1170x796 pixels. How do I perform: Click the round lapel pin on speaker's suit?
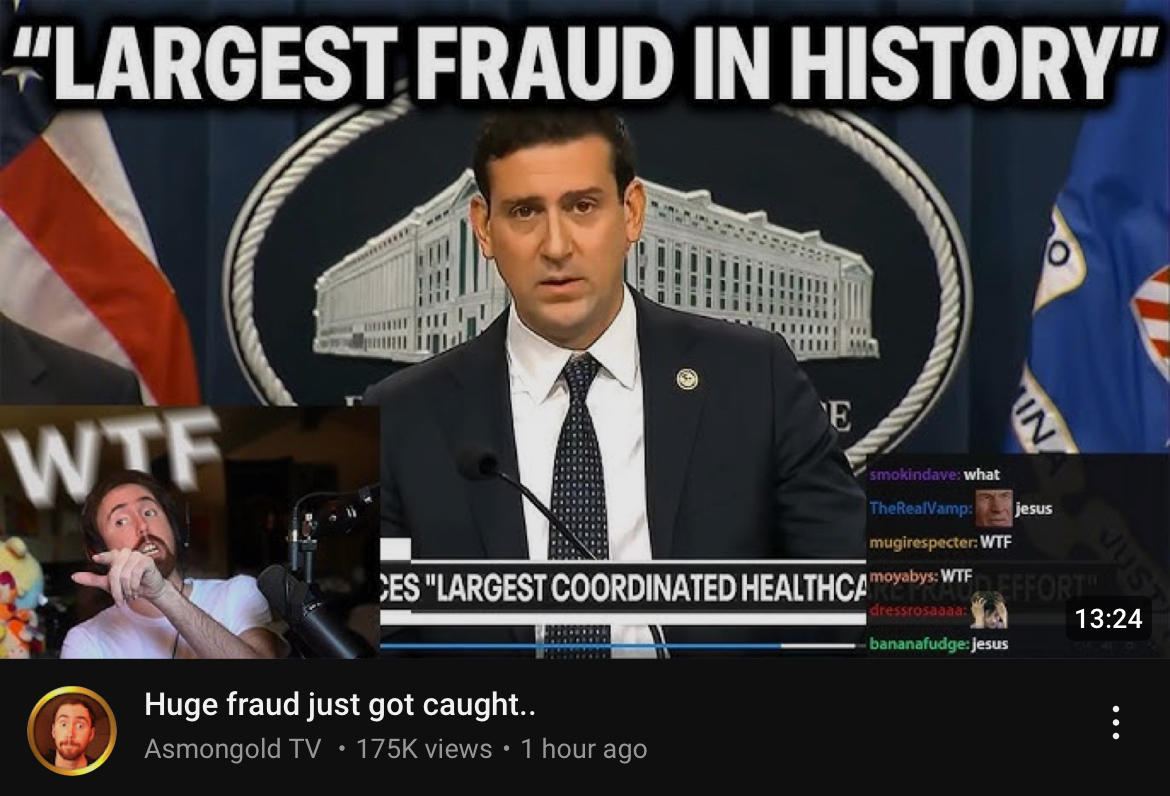click(x=686, y=379)
